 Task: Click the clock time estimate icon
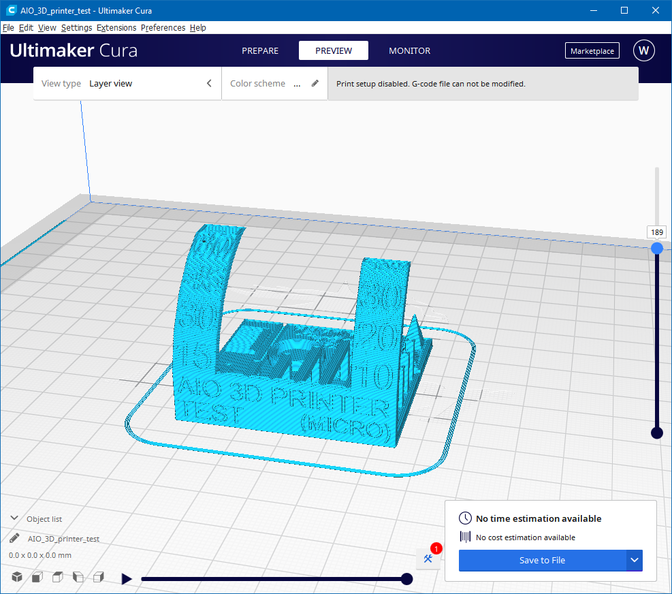coord(465,518)
